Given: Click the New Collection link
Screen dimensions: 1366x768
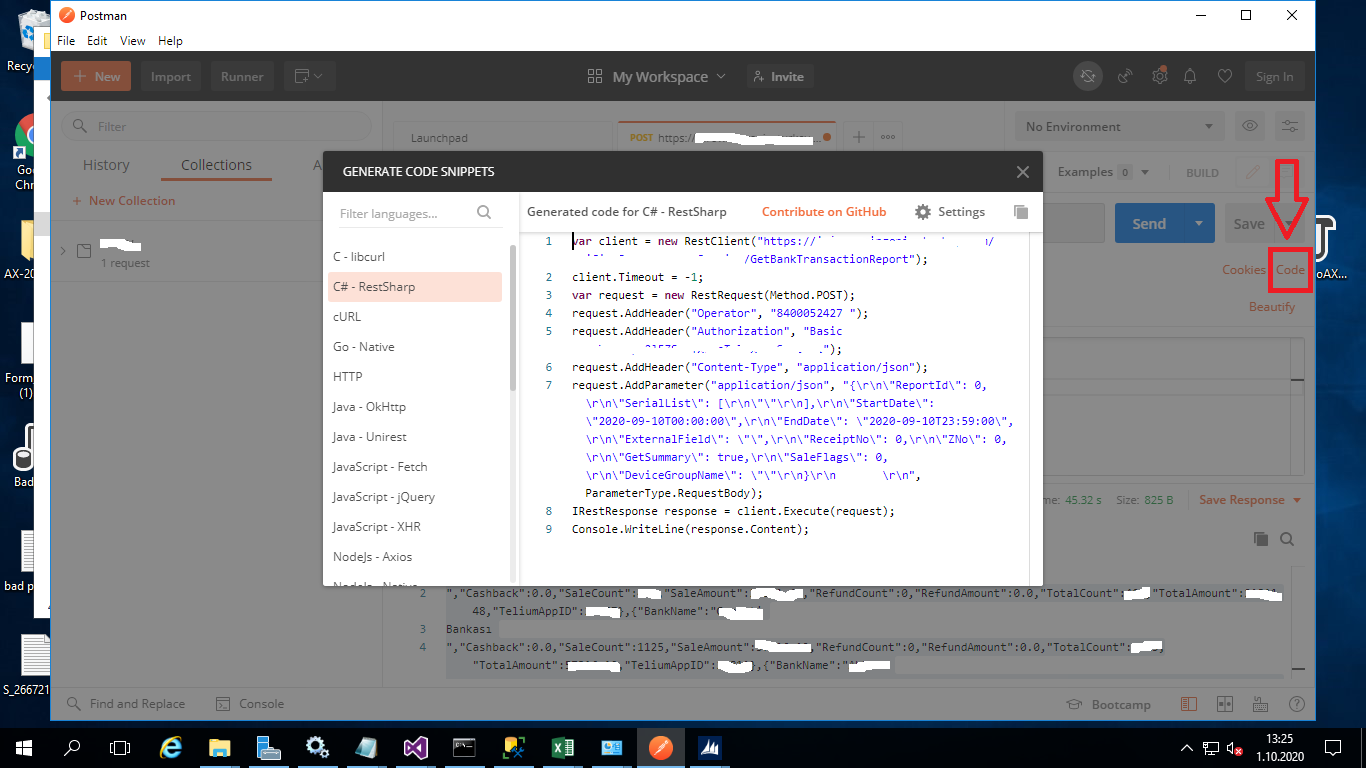Looking at the screenshot, I should click(124, 201).
